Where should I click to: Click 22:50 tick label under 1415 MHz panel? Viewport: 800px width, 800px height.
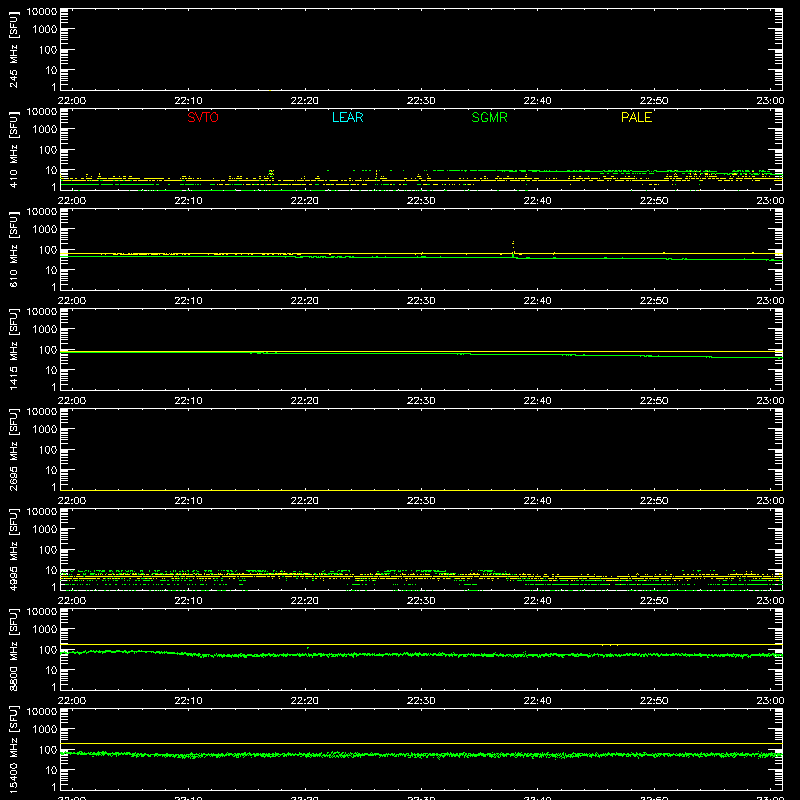[x=654, y=401]
